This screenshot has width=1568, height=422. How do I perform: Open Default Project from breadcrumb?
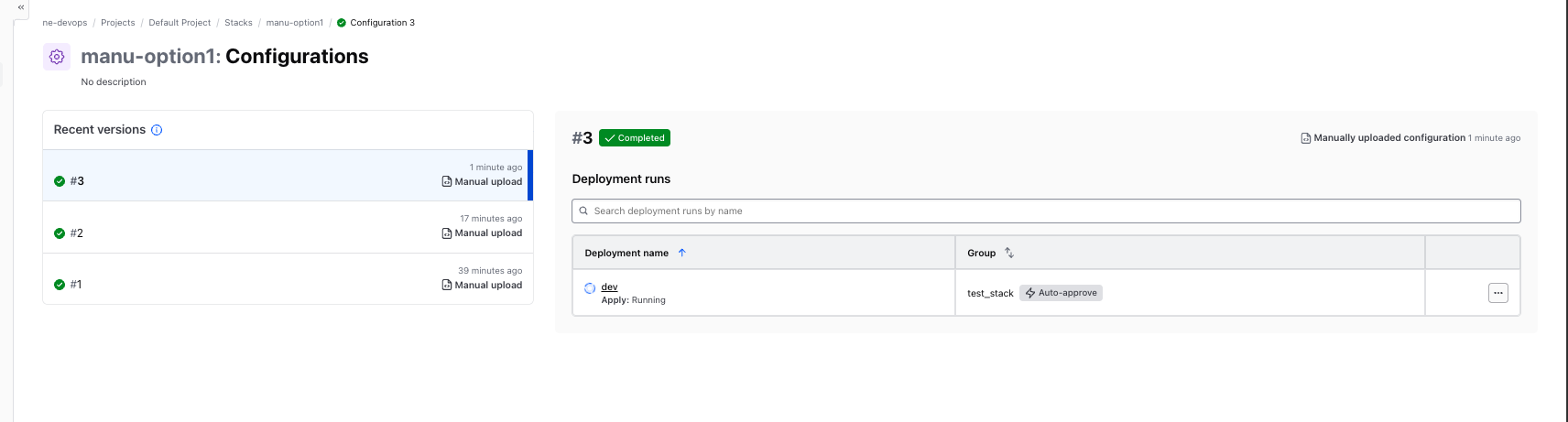pyautogui.click(x=180, y=23)
